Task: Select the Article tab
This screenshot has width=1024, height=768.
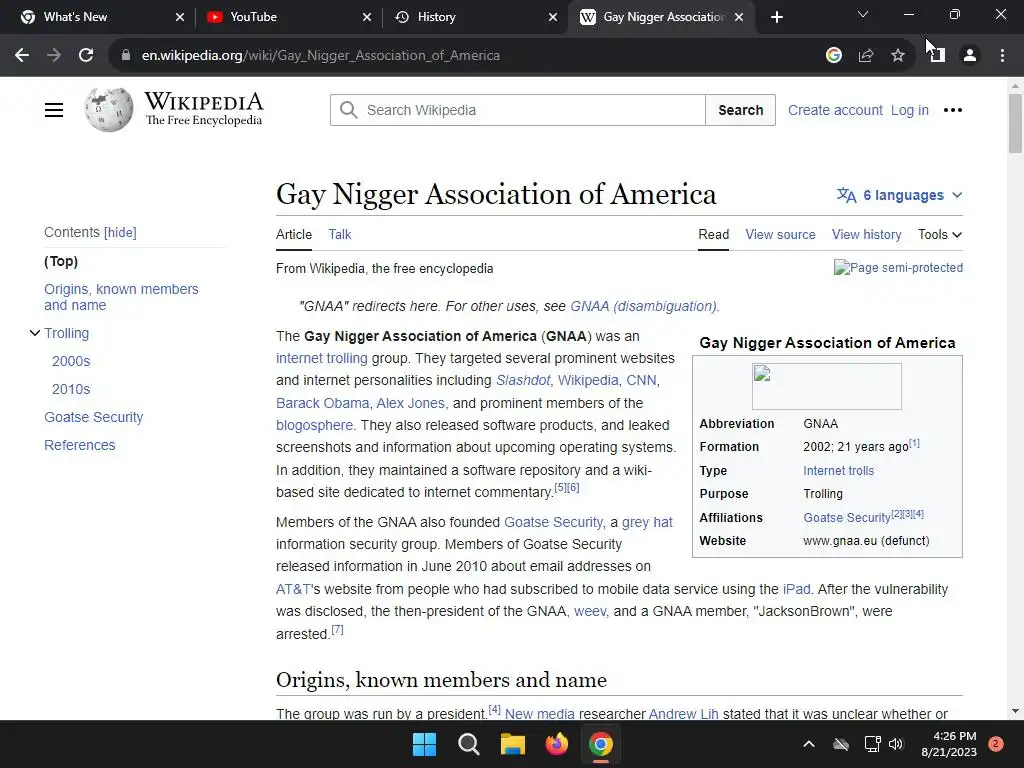Action: click(x=294, y=234)
